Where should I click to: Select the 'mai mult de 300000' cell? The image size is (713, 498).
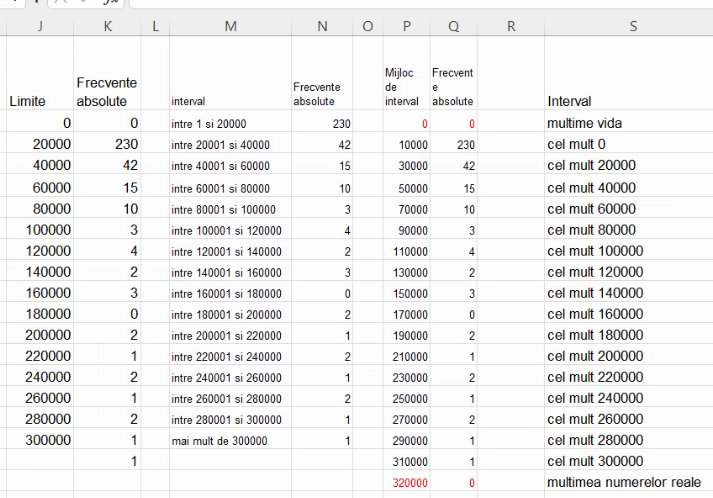pos(216,440)
